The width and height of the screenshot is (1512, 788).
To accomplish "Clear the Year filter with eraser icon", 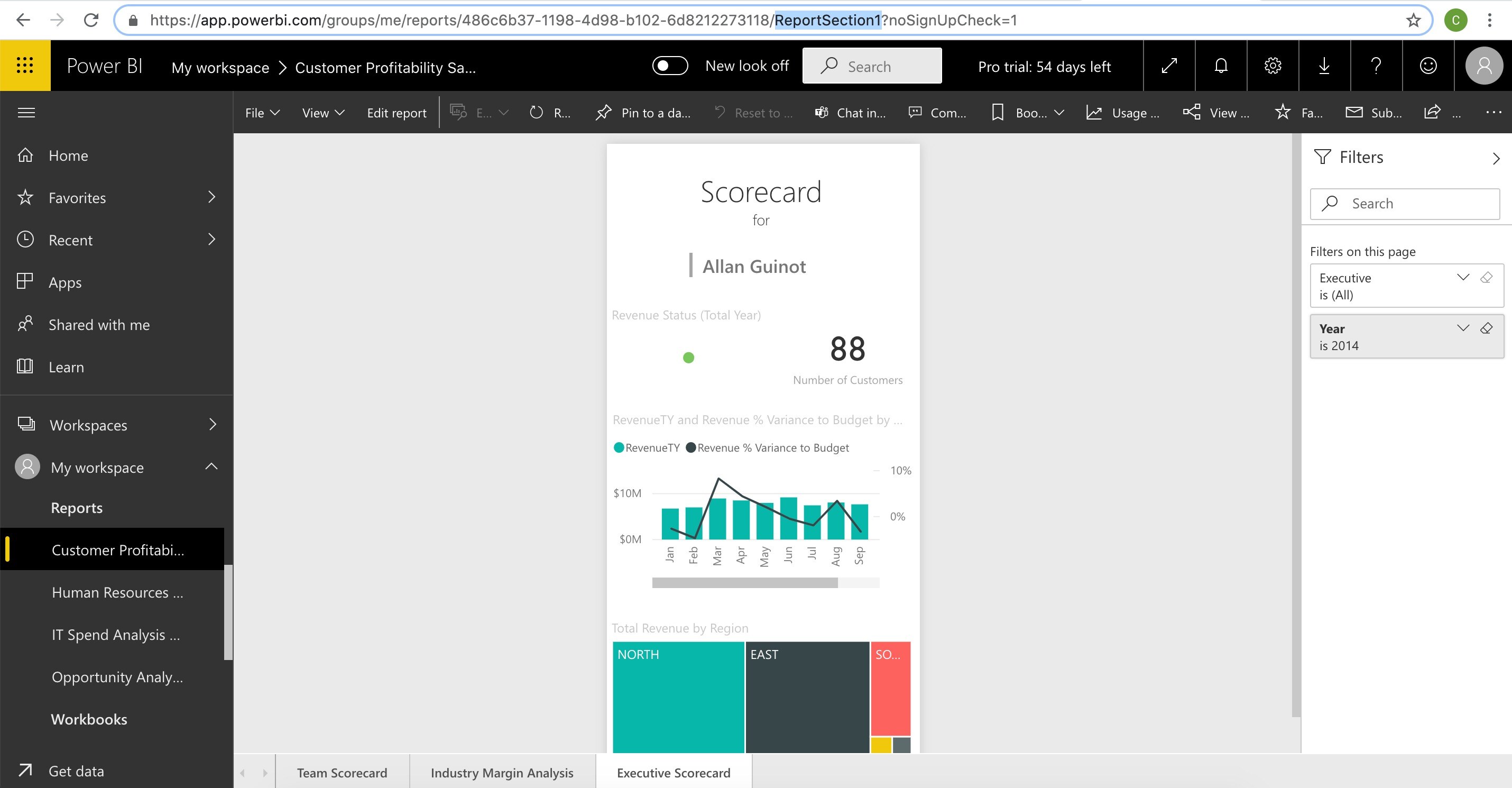I will [1486, 328].
